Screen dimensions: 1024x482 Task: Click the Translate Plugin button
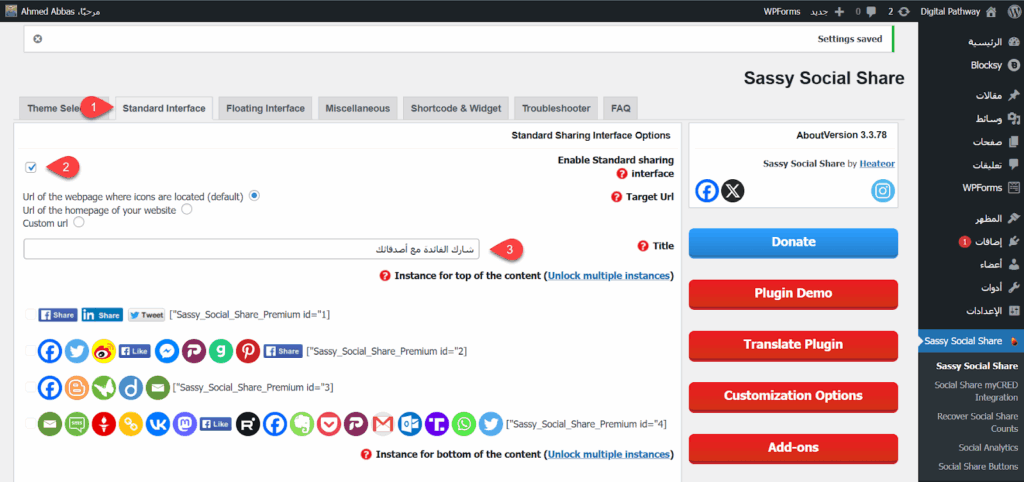[x=793, y=345]
